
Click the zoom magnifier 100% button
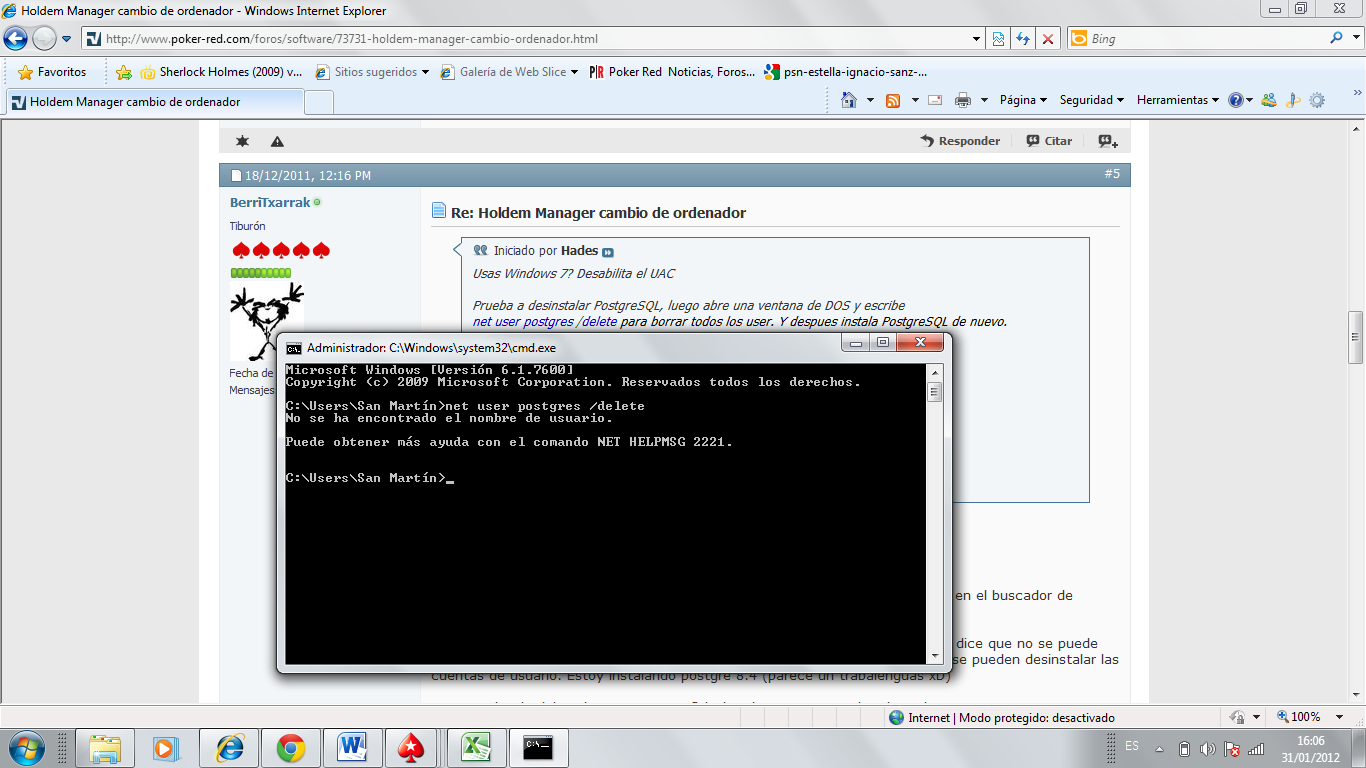1299,717
